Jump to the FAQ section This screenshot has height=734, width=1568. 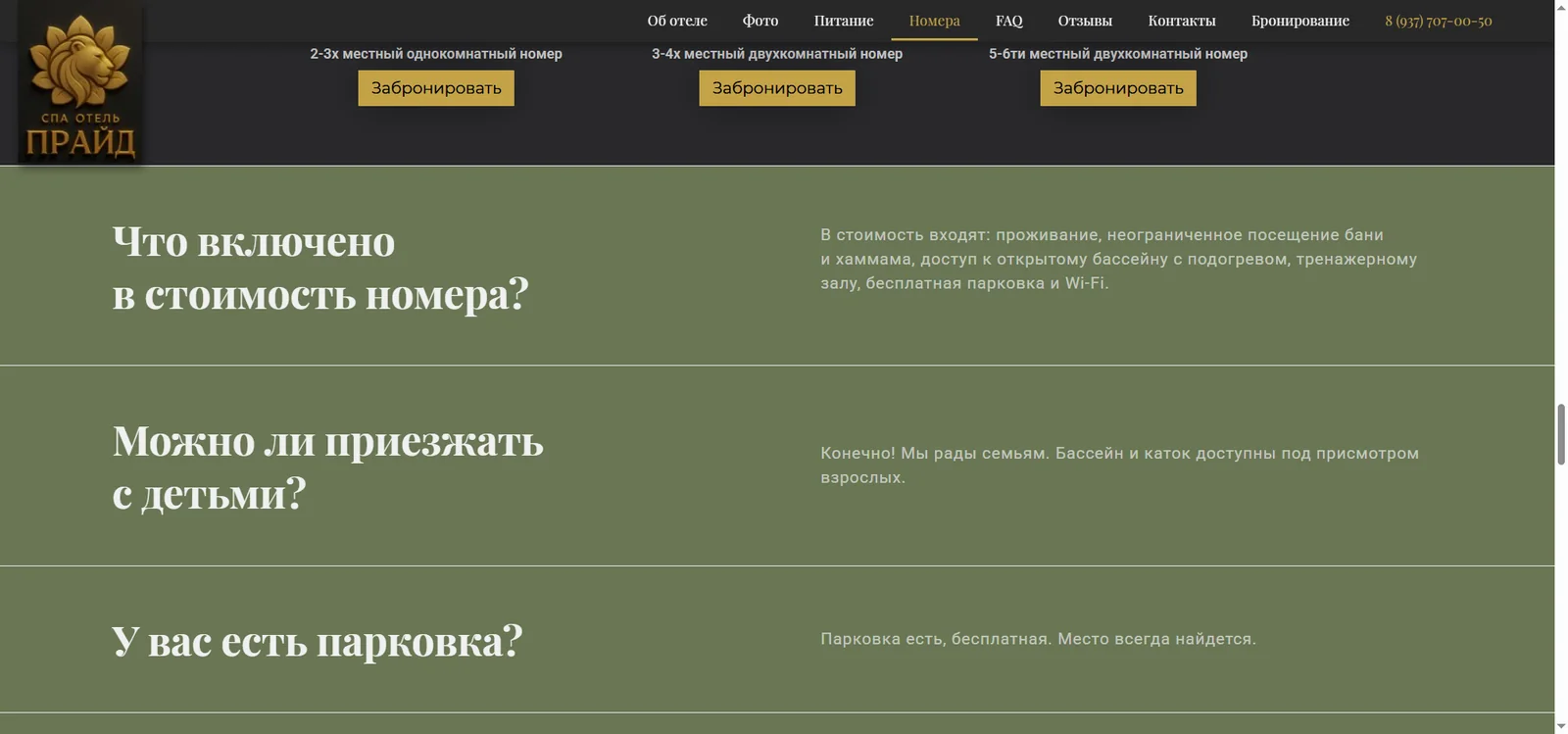tap(1009, 21)
